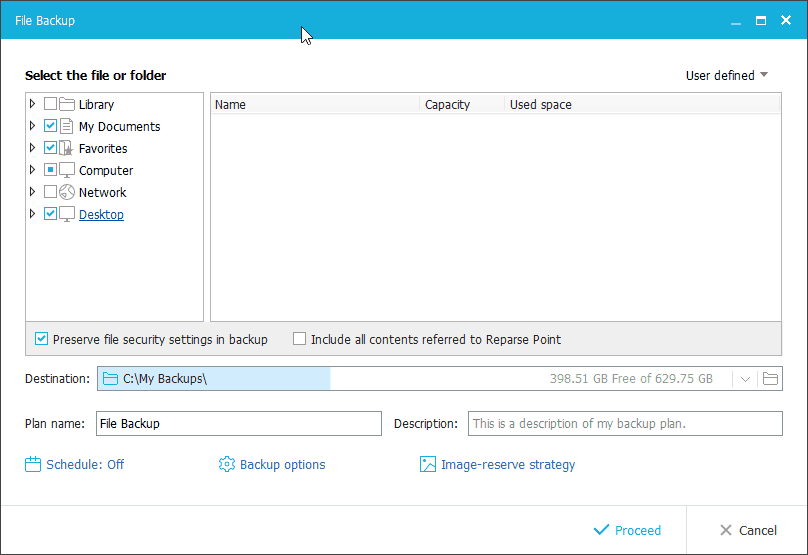This screenshot has height=555, width=808.
Task: Uncheck Preserve file security settings in backup
Action: coord(42,339)
